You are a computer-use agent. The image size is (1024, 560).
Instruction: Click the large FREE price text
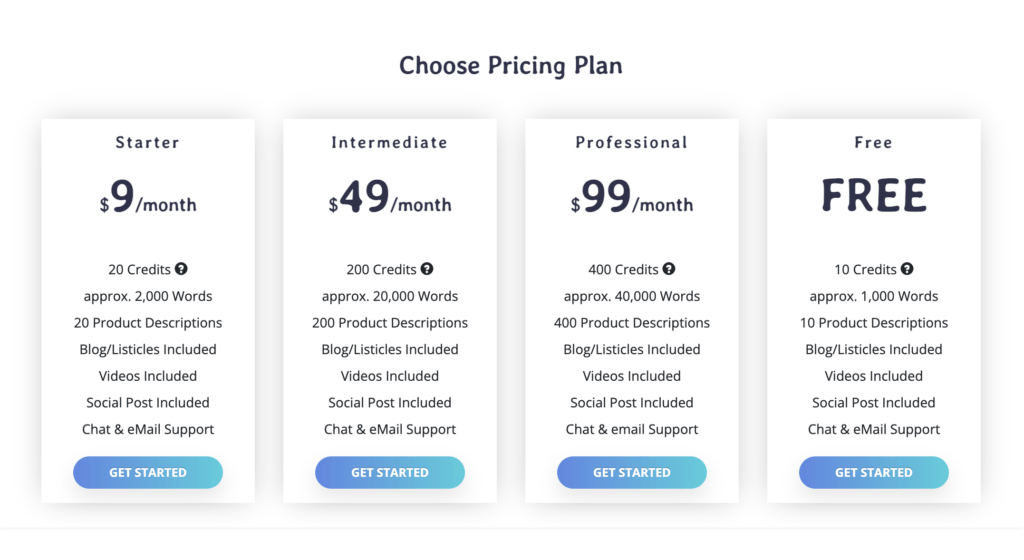pyautogui.click(x=874, y=195)
